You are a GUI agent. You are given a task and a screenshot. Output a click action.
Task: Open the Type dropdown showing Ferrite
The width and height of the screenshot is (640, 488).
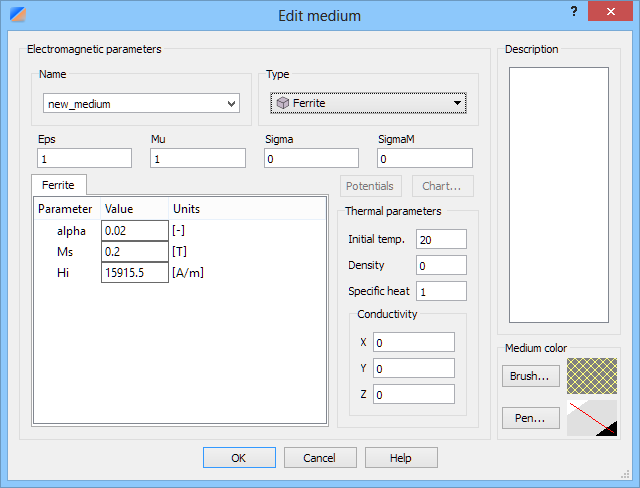368,103
